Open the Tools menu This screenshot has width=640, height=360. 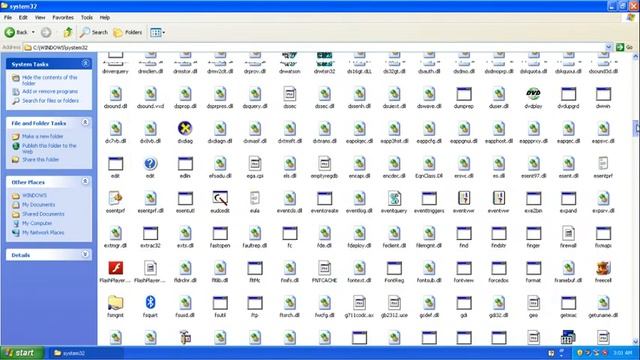[87, 18]
